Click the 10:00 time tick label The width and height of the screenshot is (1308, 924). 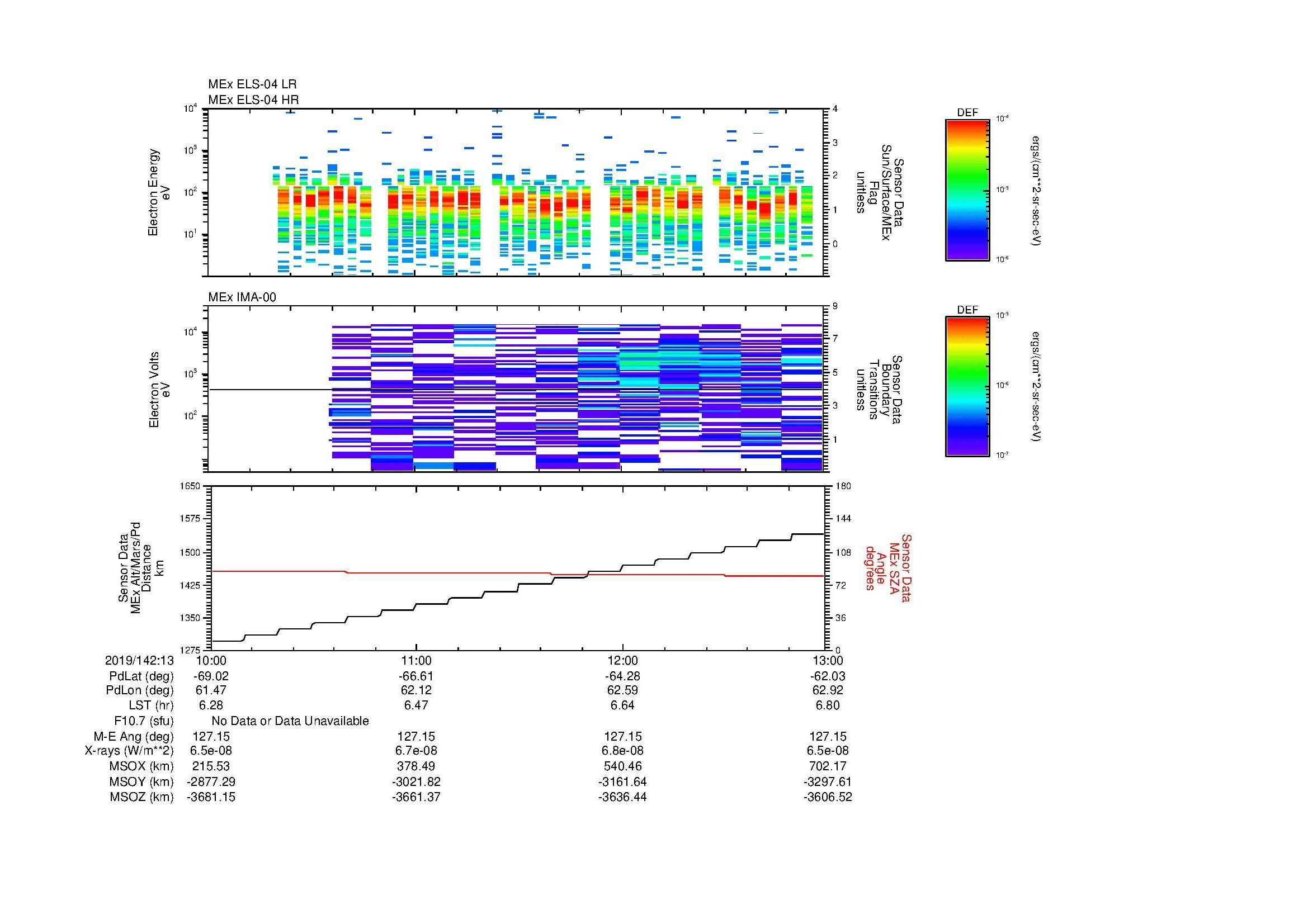click(x=211, y=660)
